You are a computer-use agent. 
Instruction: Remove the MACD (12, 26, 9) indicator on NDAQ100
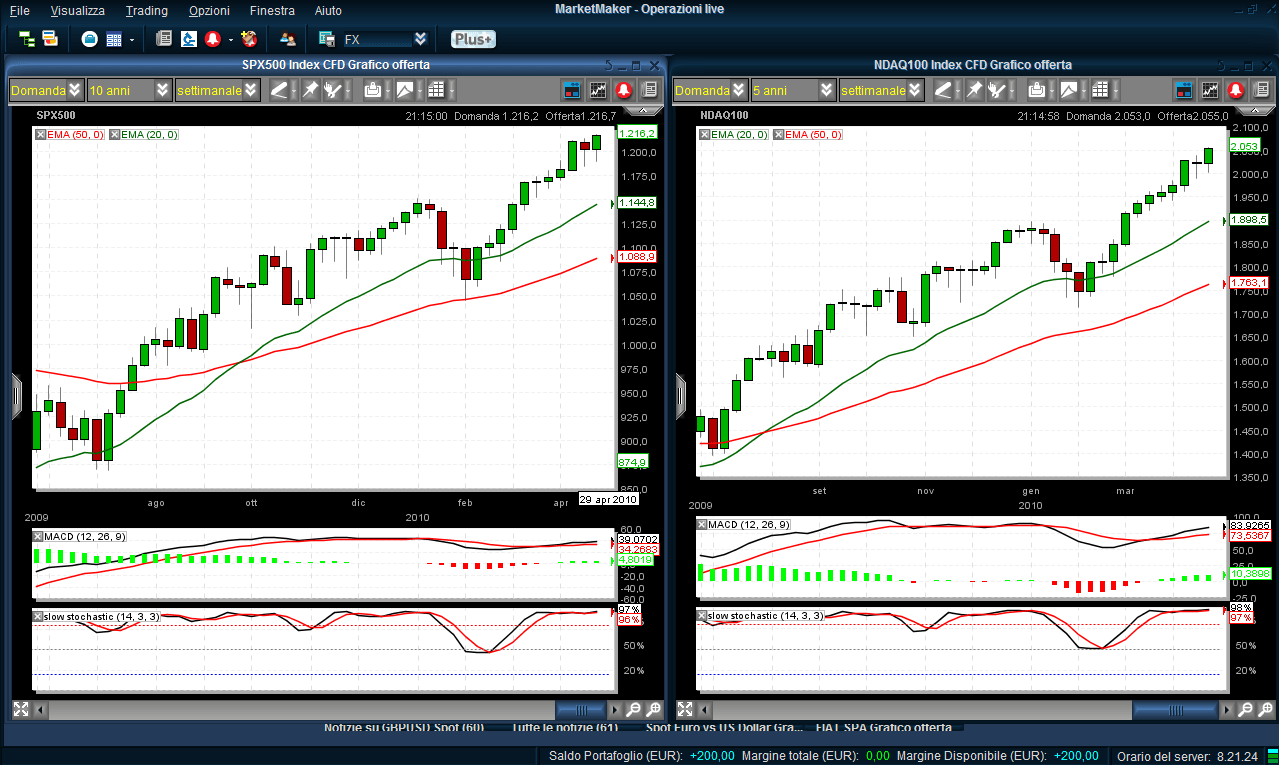702,524
